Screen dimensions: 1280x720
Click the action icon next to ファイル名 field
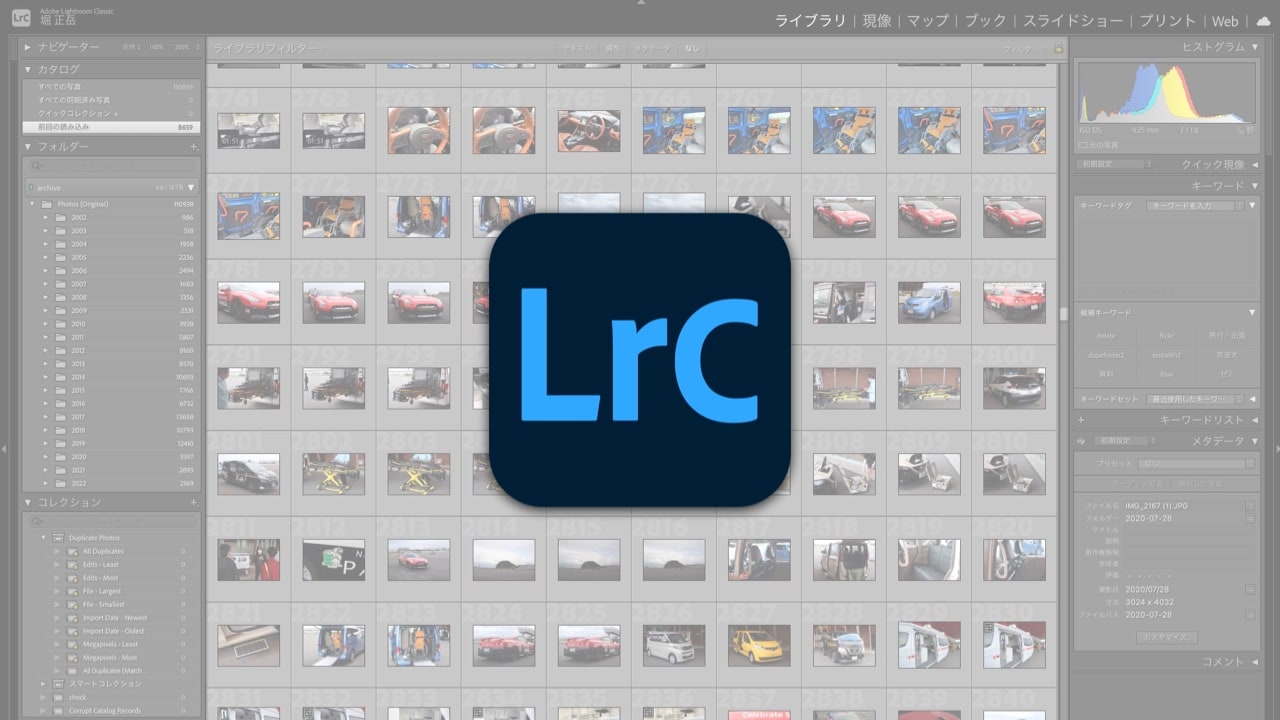pyautogui.click(x=1250, y=506)
